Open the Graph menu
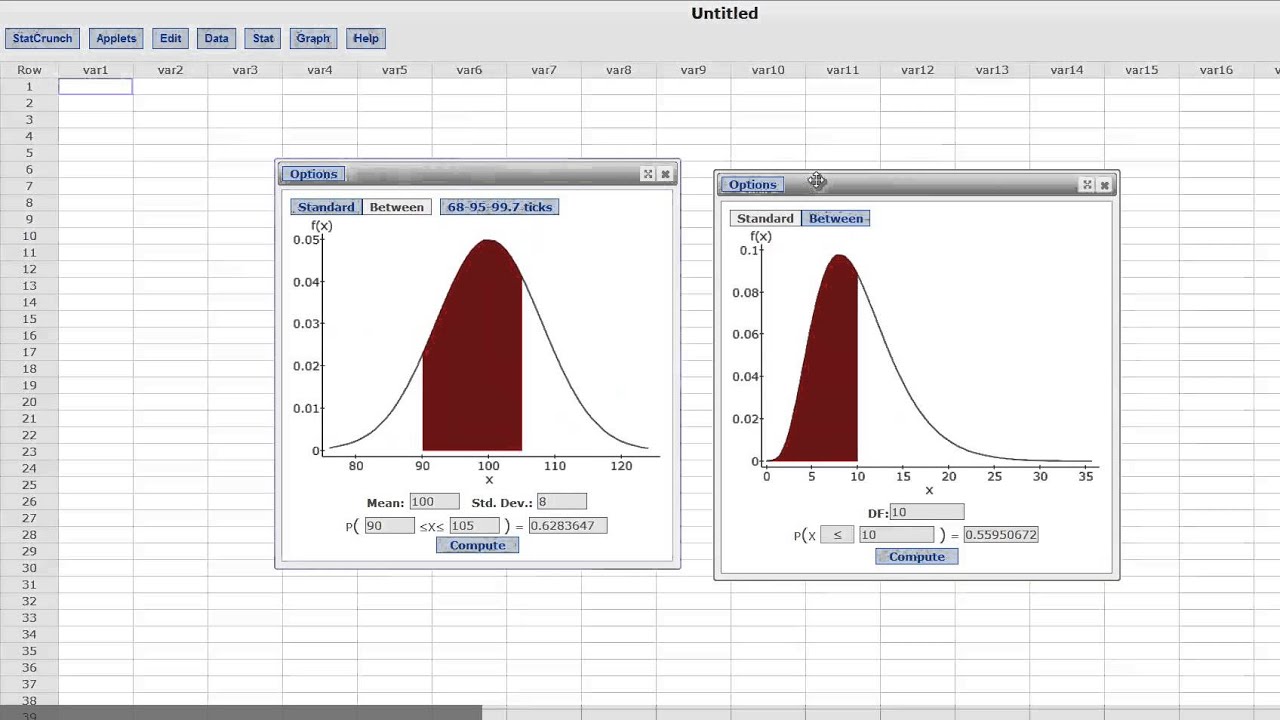1280x720 pixels. [313, 38]
